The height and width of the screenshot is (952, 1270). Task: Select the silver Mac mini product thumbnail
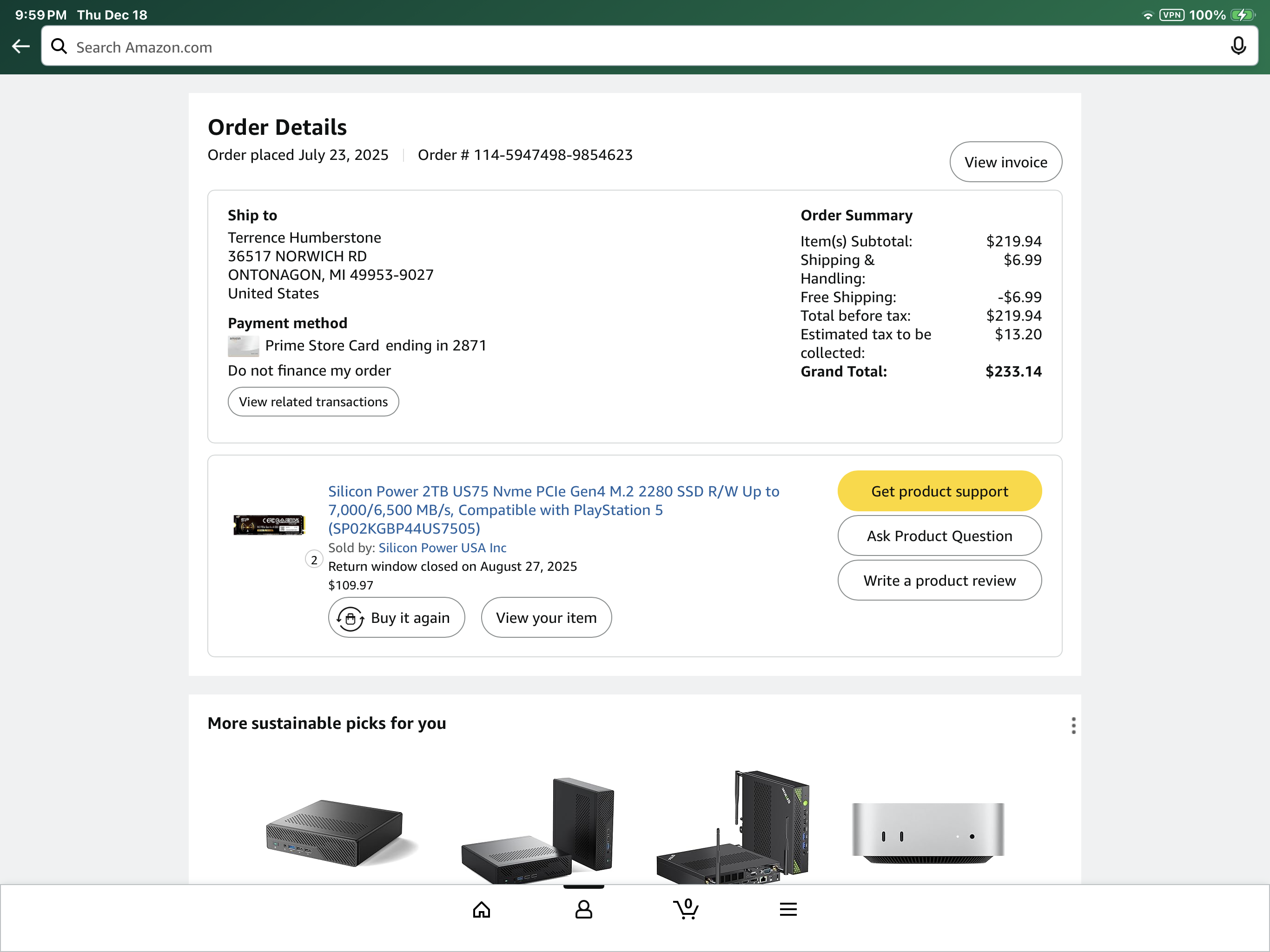point(928,832)
